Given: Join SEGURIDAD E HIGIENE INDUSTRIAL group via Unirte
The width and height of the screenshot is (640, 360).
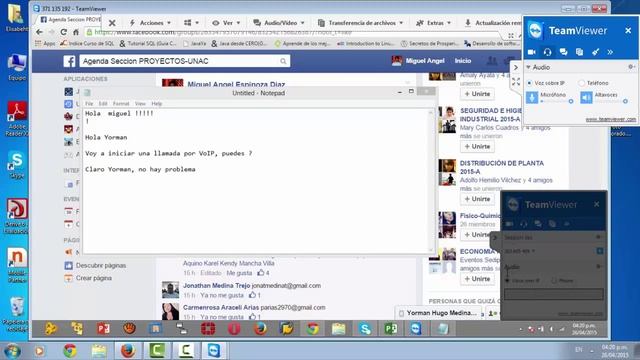Looking at the screenshot, I should pyautogui.click(x=477, y=146).
